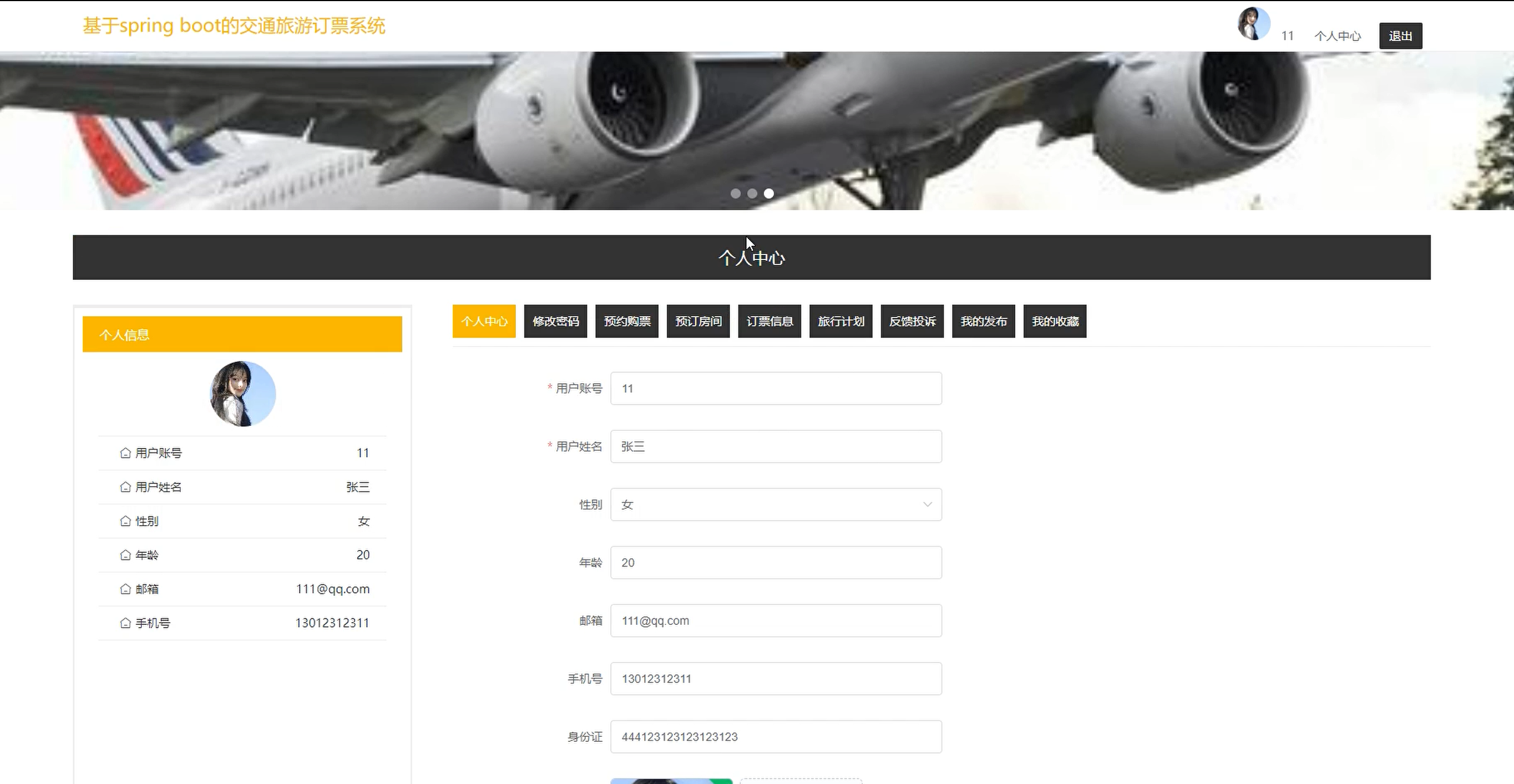Image resolution: width=1514 pixels, height=784 pixels.
Task: Click the 个人信息 yellow panel header
Action: (242, 334)
